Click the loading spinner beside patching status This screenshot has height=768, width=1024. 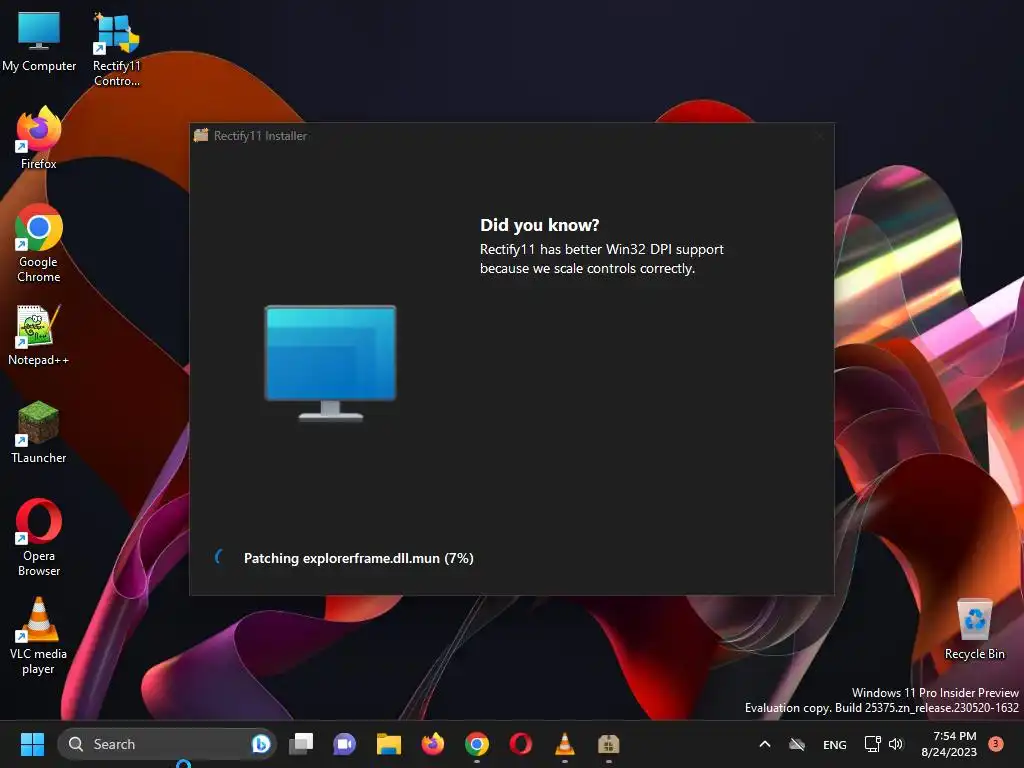coord(219,557)
